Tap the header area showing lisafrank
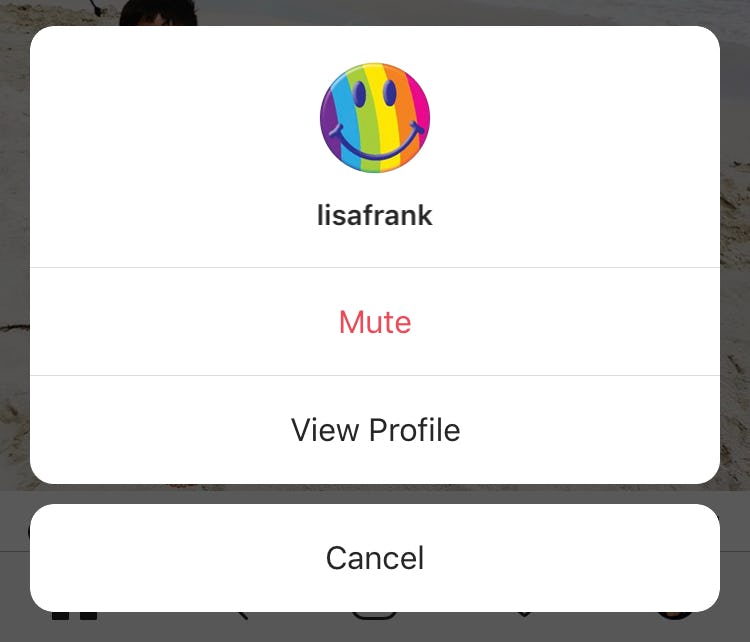This screenshot has height=642, width=750. coord(375,148)
